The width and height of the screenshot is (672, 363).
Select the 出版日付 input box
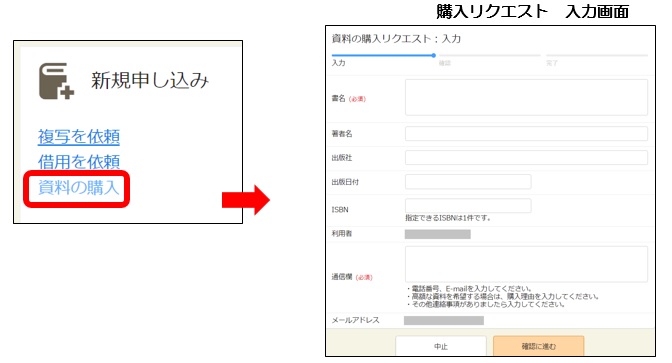[x=468, y=182]
